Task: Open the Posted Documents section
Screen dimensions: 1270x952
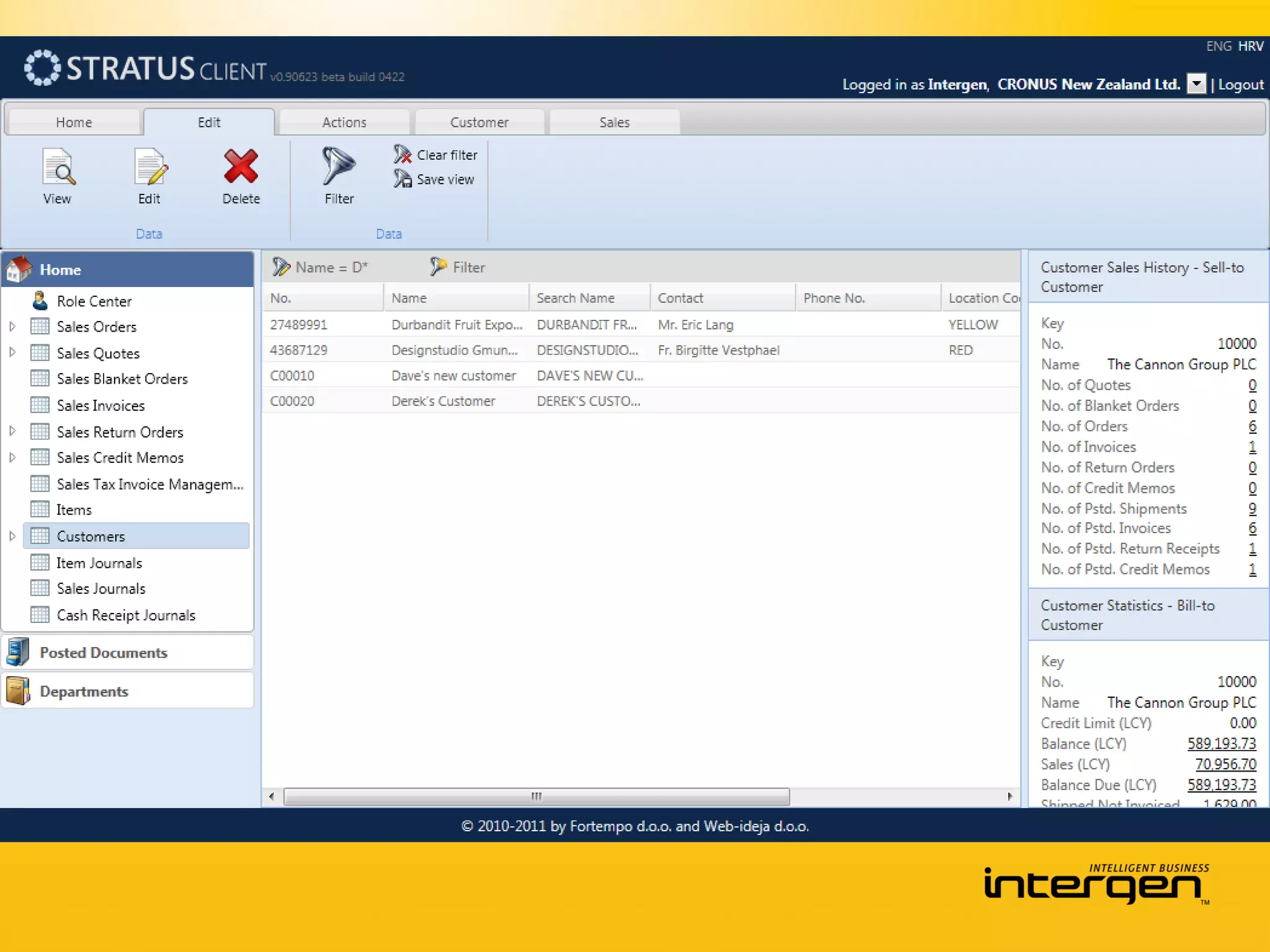Action: coord(128,652)
